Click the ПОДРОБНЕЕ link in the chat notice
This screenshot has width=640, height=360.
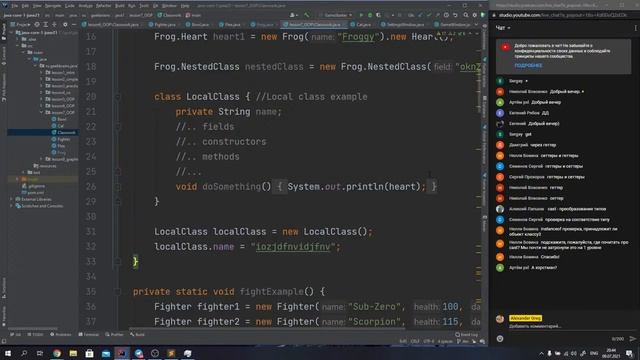pyautogui.click(x=528, y=65)
